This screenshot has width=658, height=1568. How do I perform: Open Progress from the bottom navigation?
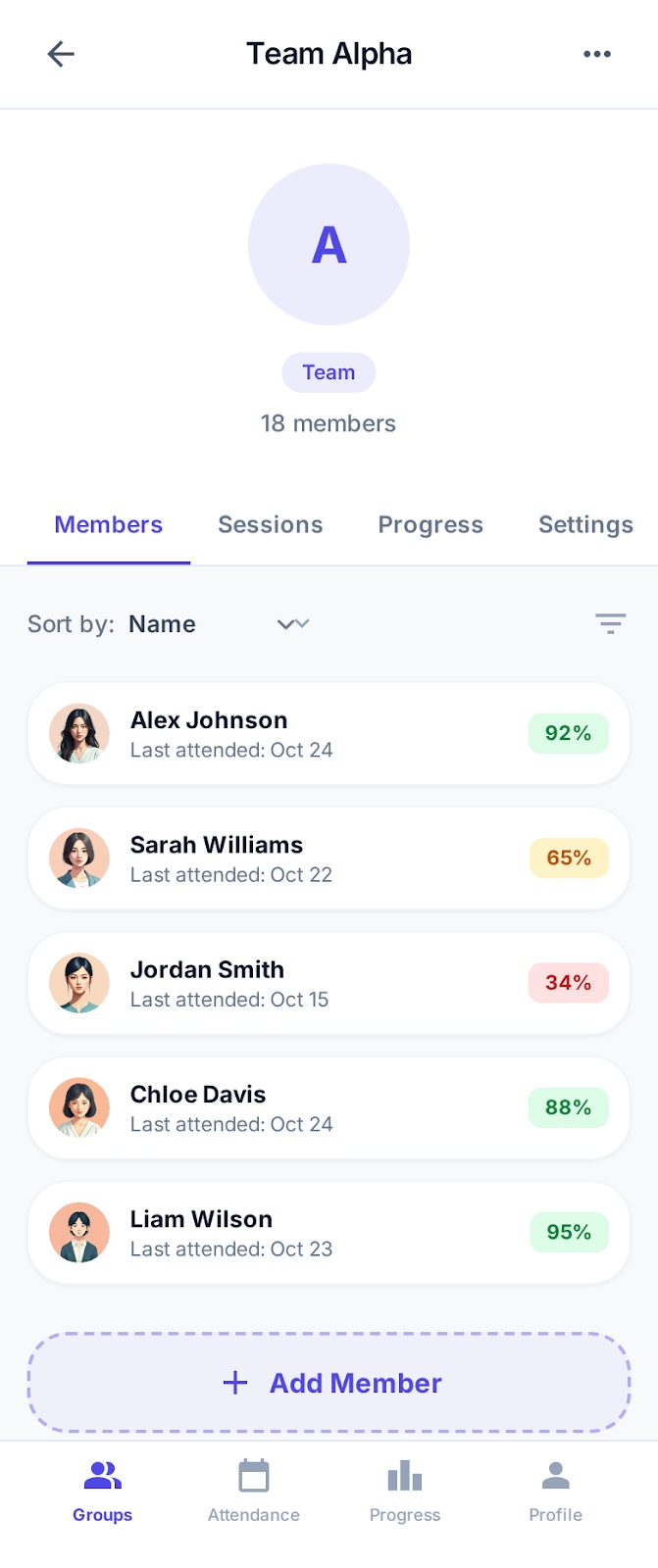pos(405,1473)
